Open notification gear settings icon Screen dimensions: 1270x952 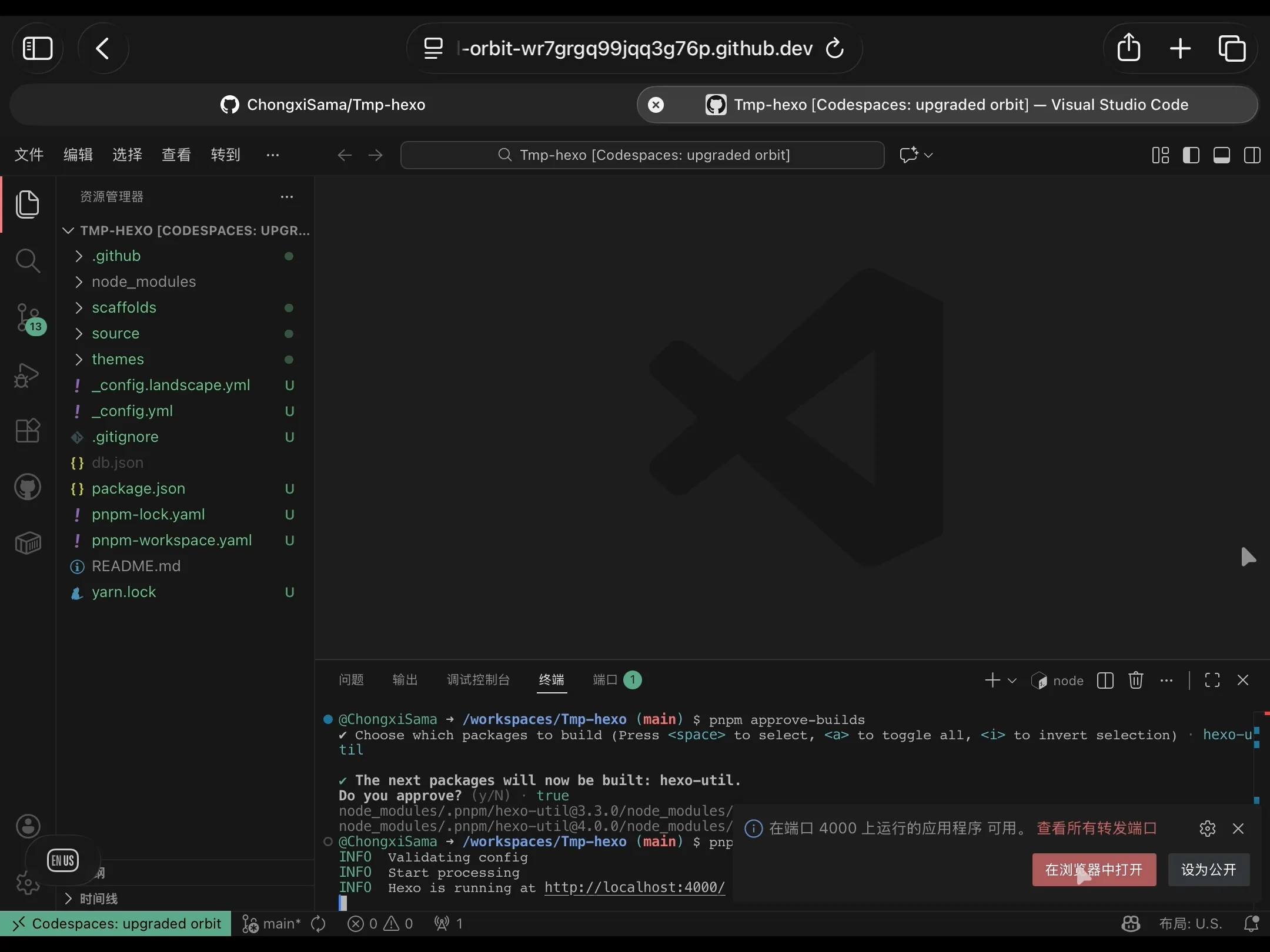tap(1207, 829)
